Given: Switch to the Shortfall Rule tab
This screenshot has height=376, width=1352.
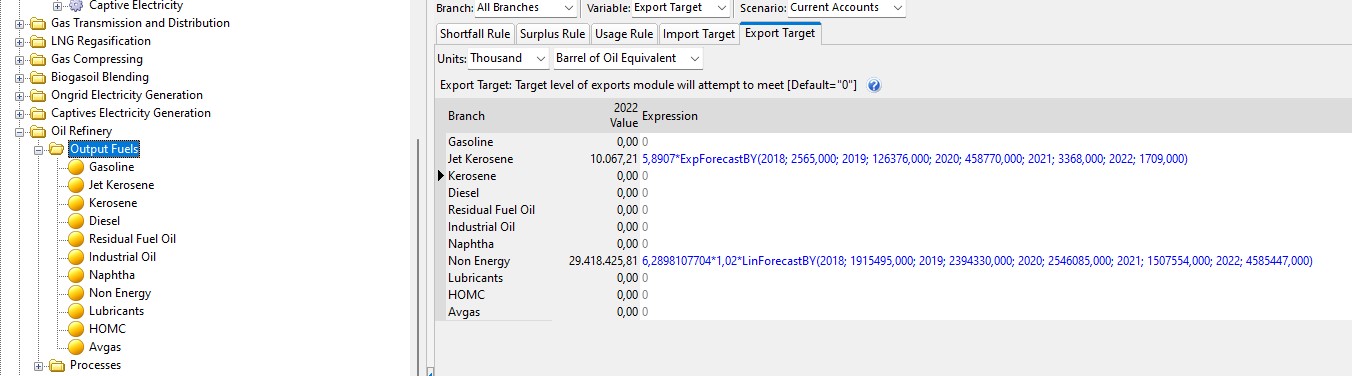Looking at the screenshot, I should click(x=475, y=34).
